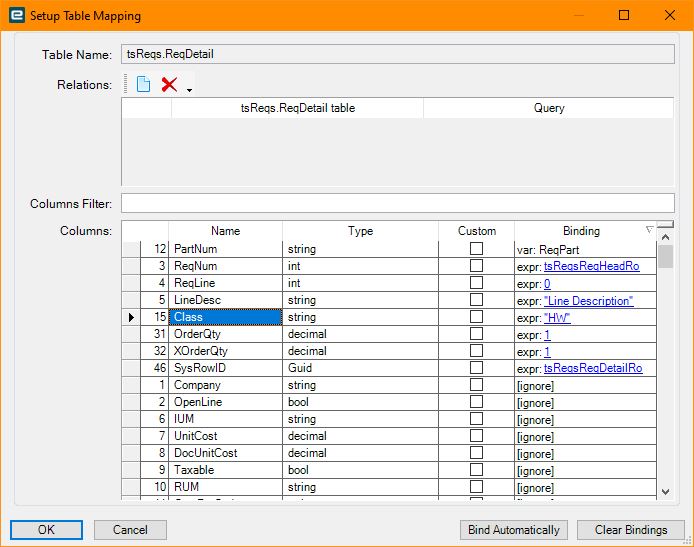Click the new relation page icon
The width and height of the screenshot is (694, 547).
coord(143,85)
